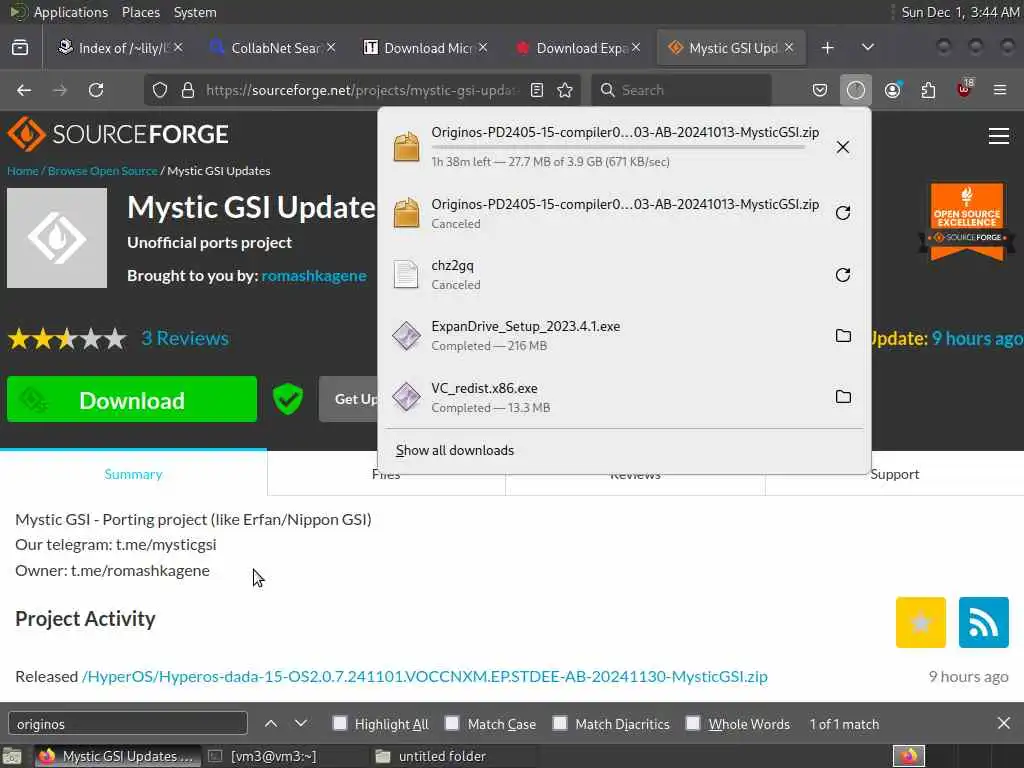Reload the current page
The image size is (1024, 768).
(x=96, y=90)
